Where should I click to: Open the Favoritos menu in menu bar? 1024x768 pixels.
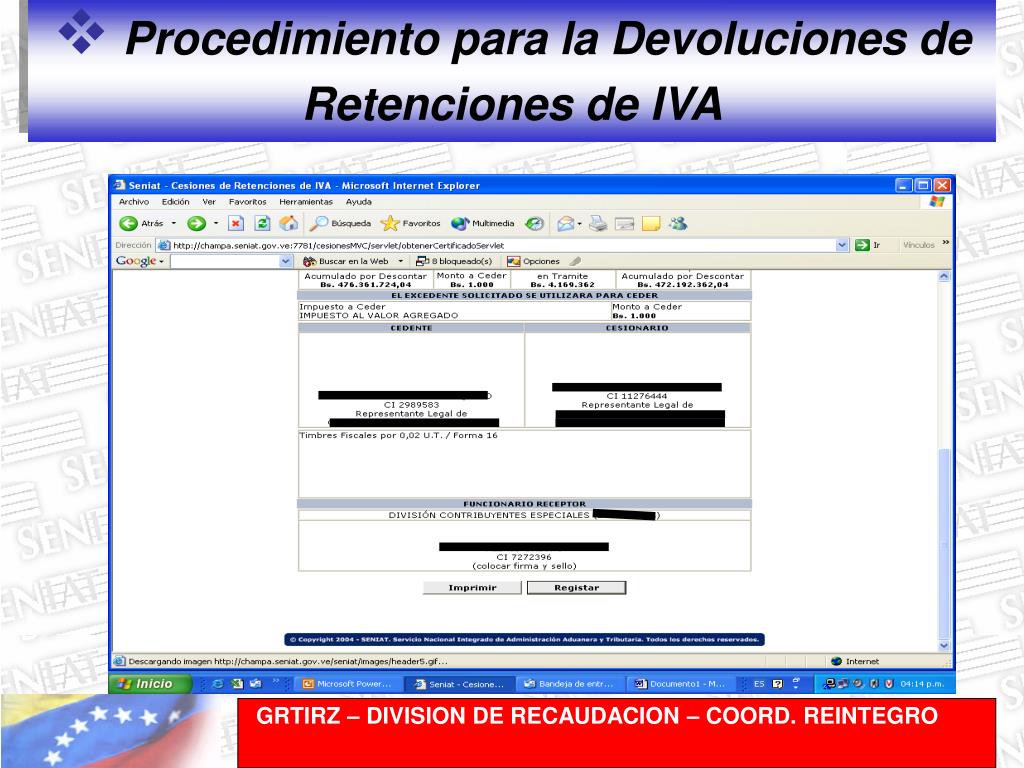point(248,202)
